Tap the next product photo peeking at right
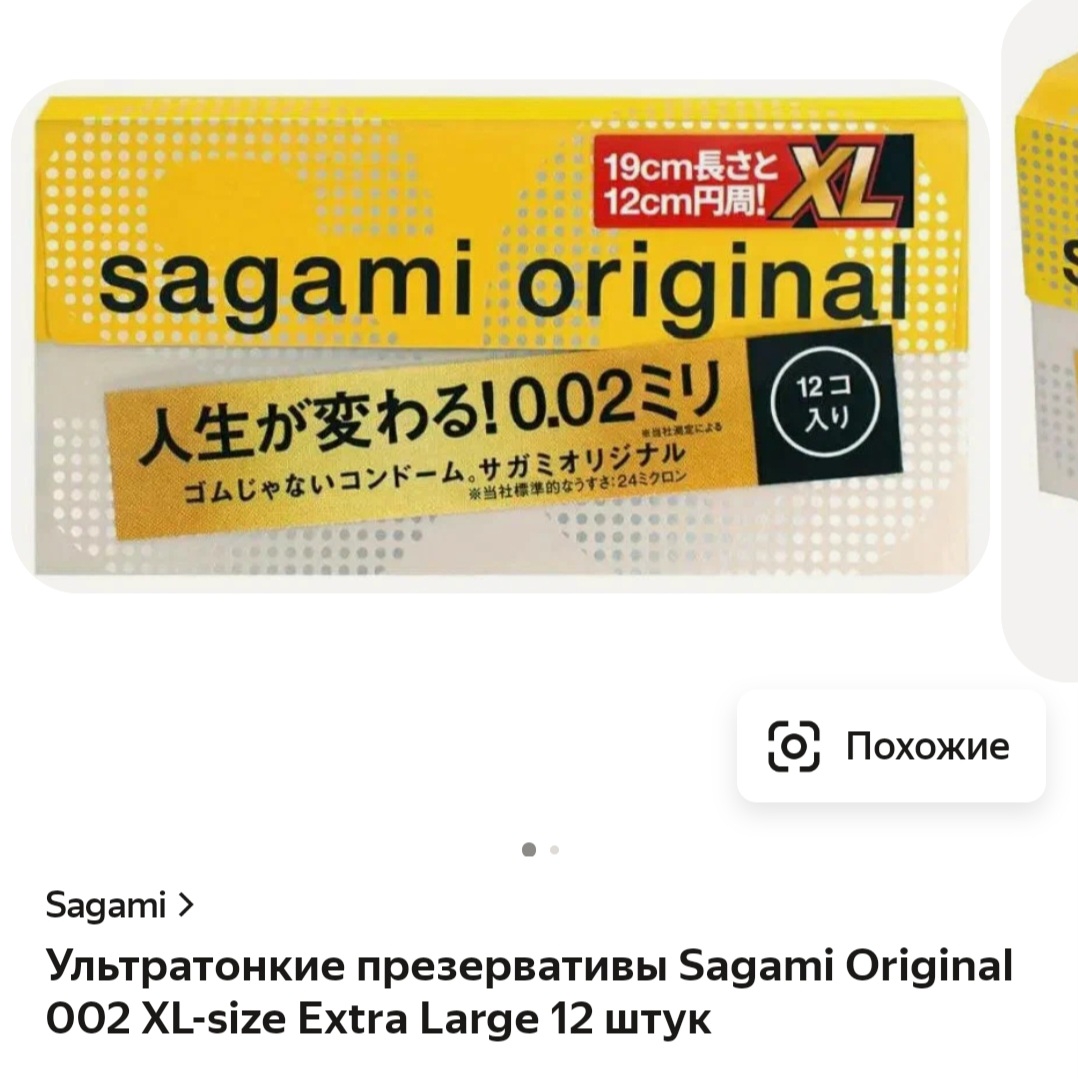 1040,337
